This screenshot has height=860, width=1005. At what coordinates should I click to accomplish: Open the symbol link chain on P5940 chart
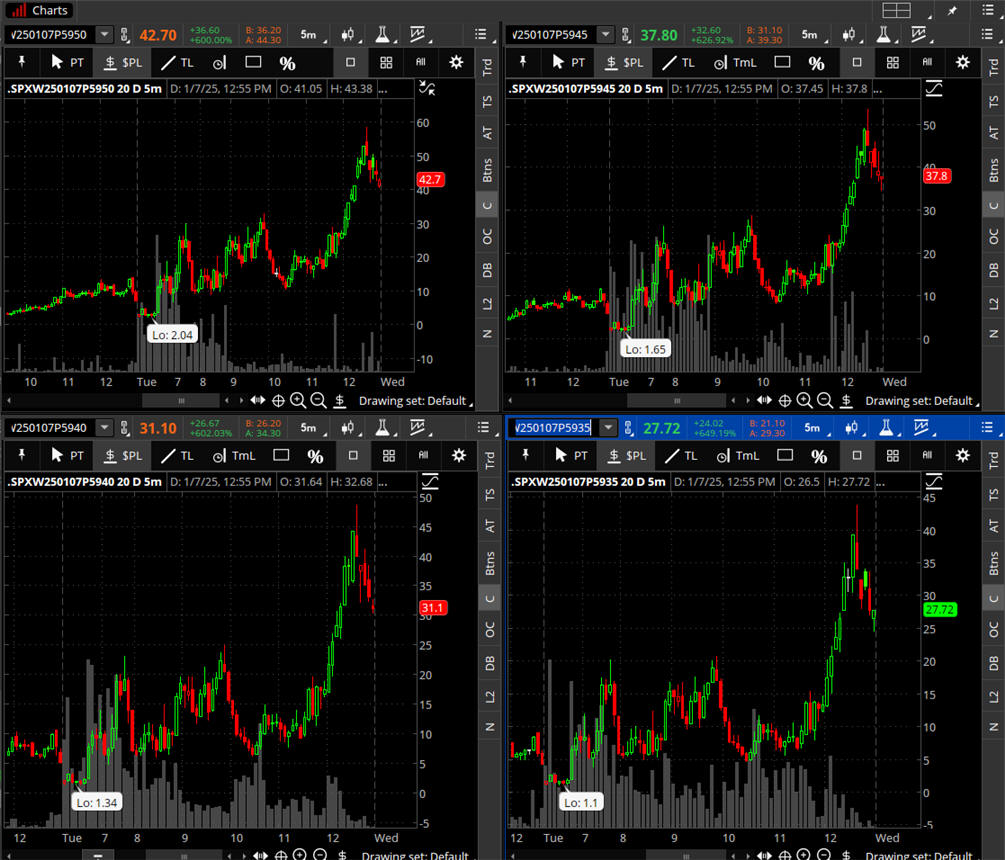tap(124, 427)
